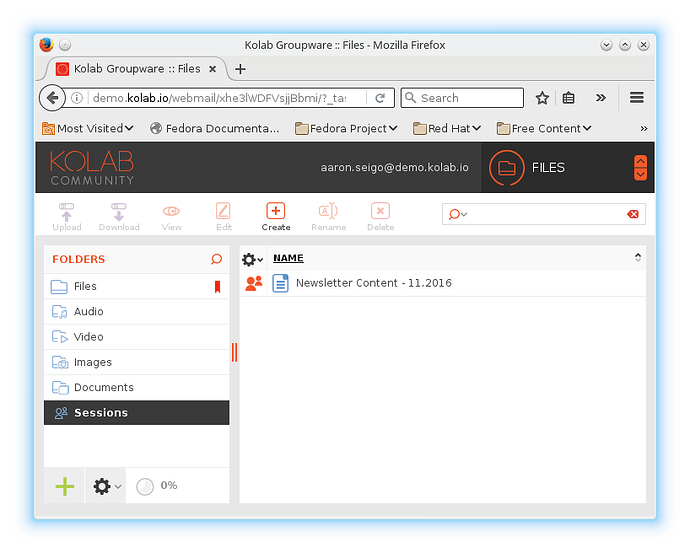Add a new folder with green plus
This screenshot has height=553, width=690.
point(65,486)
